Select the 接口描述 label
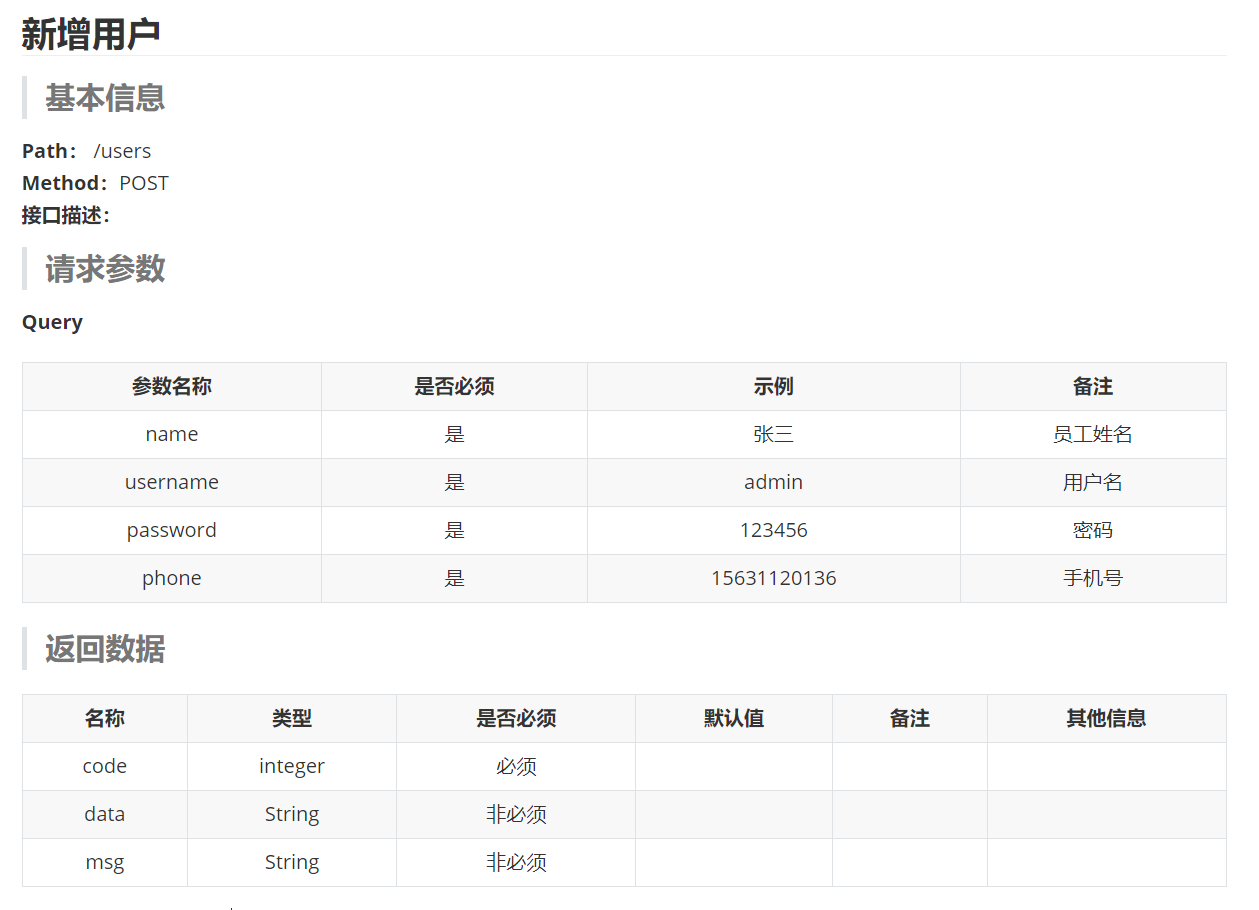 tap(66, 215)
